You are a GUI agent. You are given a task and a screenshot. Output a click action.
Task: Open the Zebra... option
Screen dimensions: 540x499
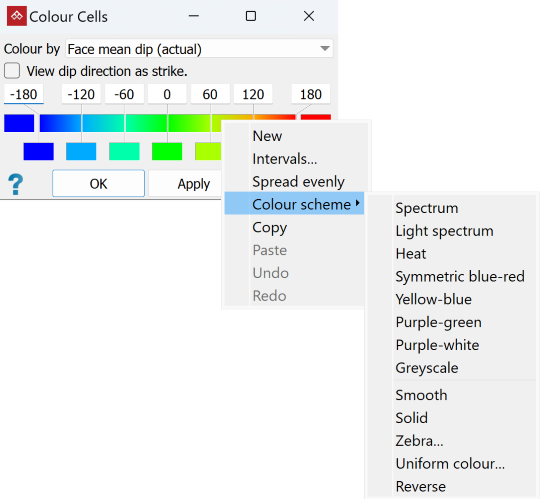click(x=419, y=441)
